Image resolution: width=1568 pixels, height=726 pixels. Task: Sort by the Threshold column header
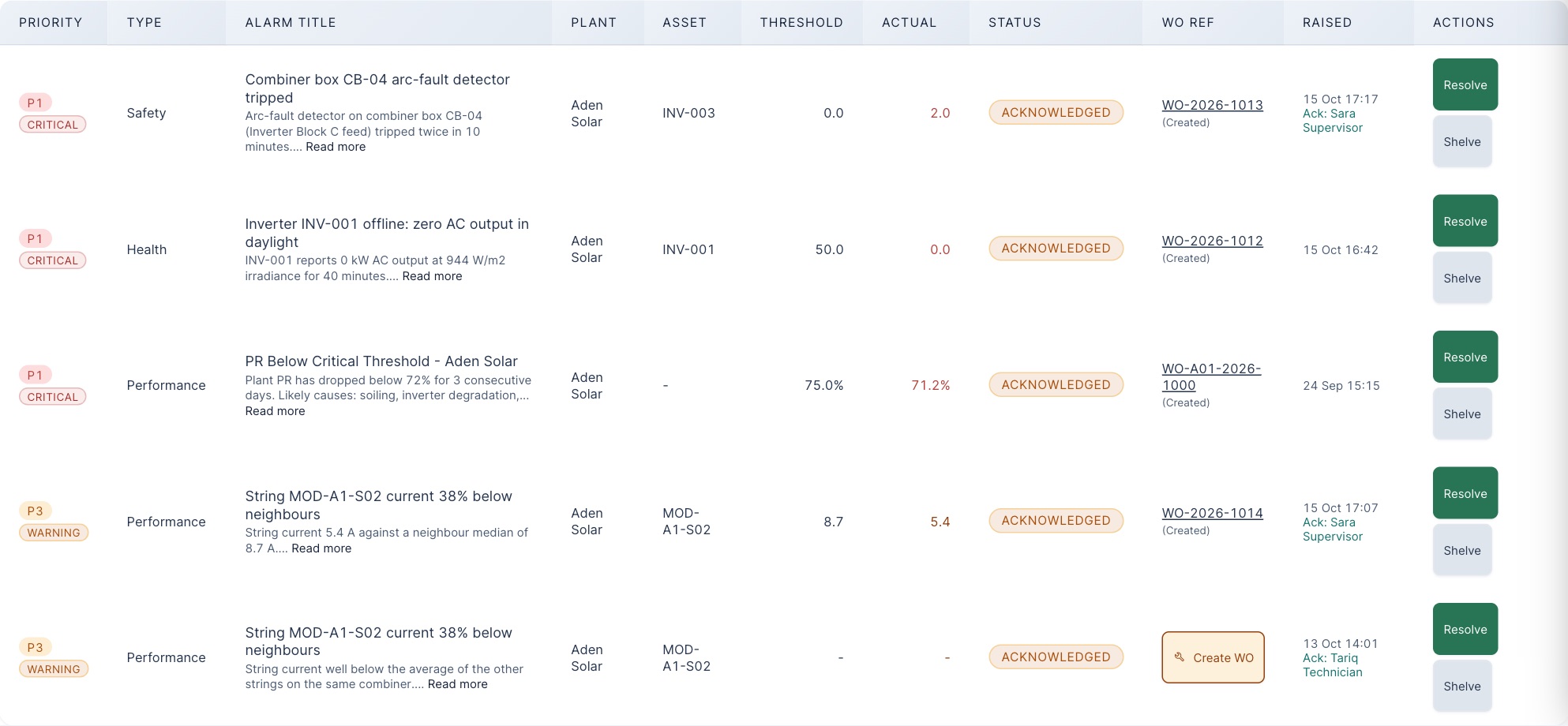tap(801, 22)
